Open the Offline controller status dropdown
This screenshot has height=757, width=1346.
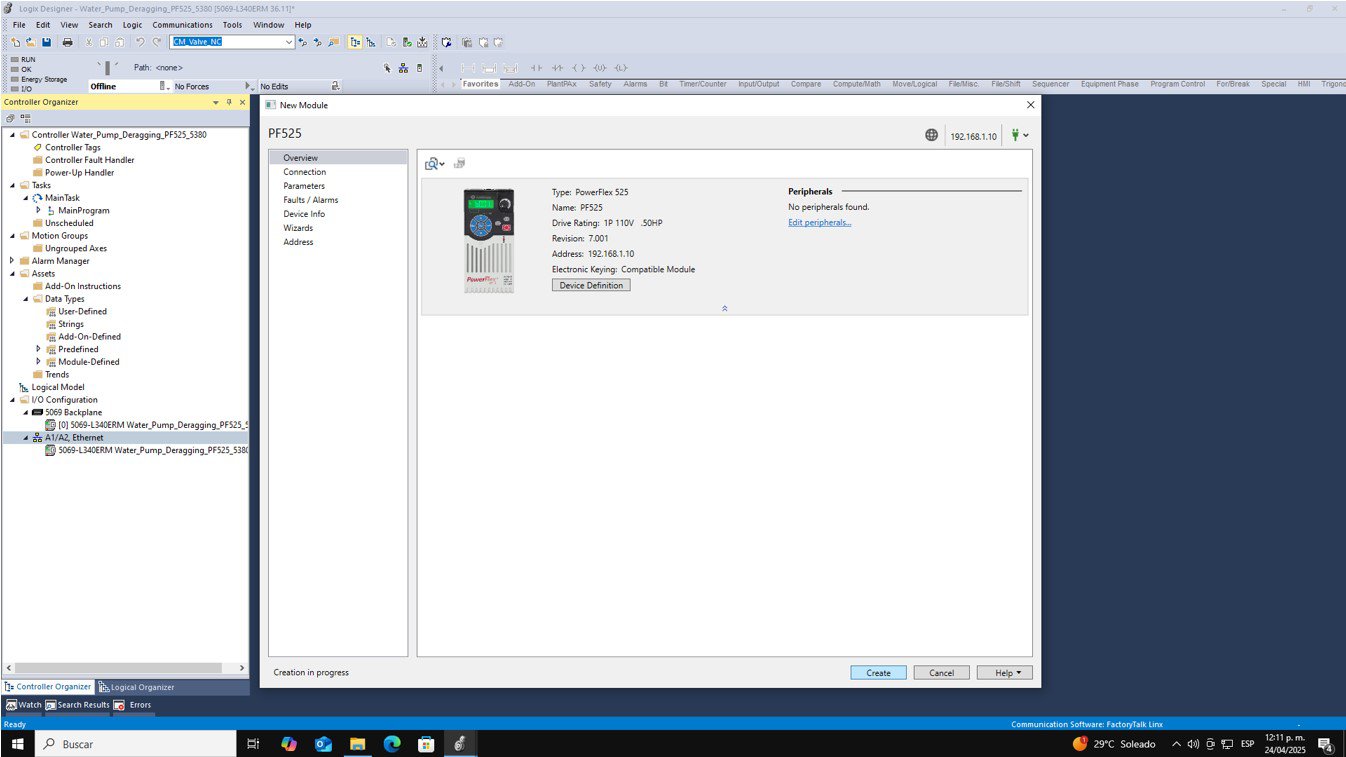click(166, 86)
